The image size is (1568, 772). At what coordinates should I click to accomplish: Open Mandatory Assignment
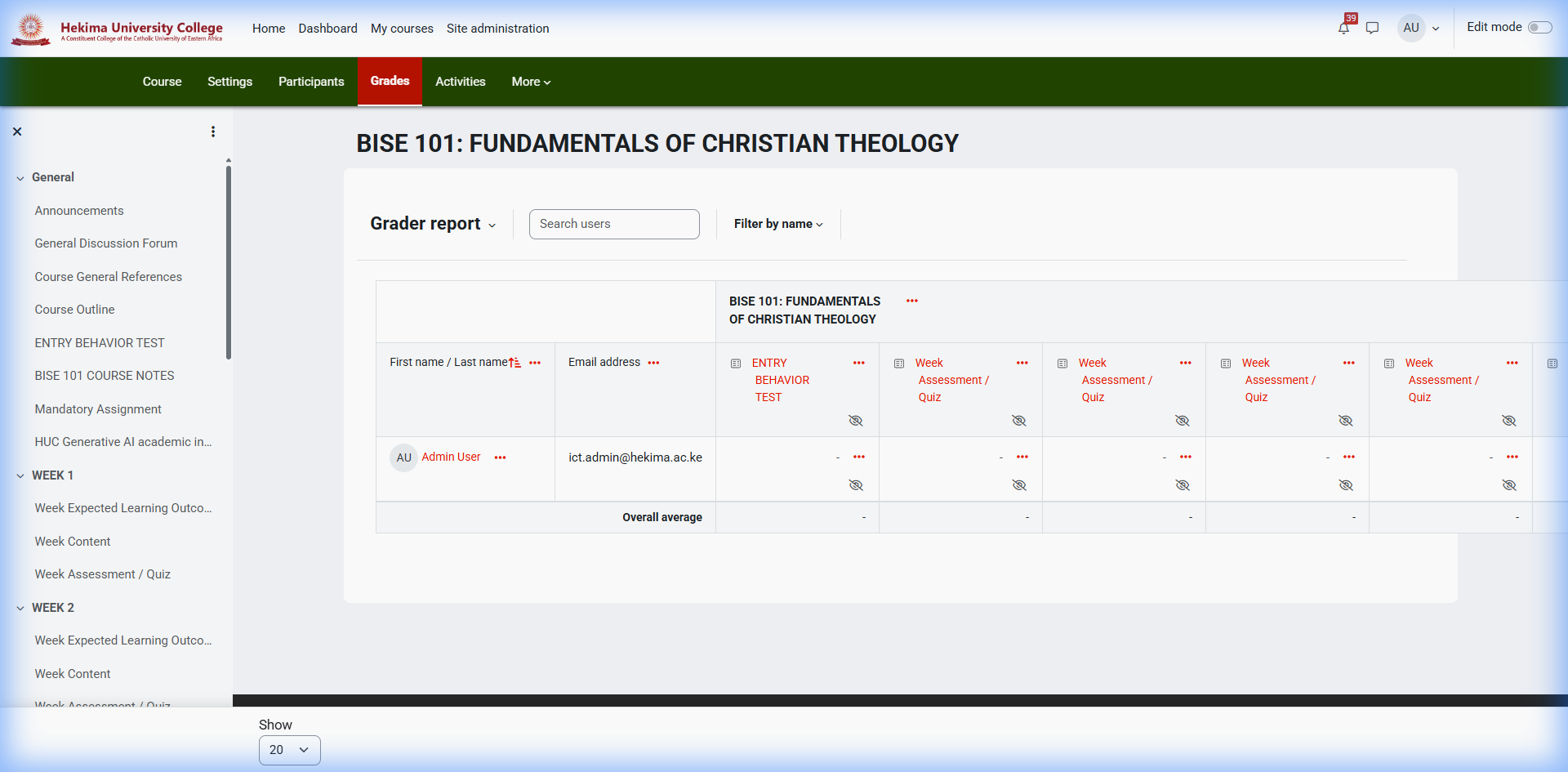pos(98,409)
